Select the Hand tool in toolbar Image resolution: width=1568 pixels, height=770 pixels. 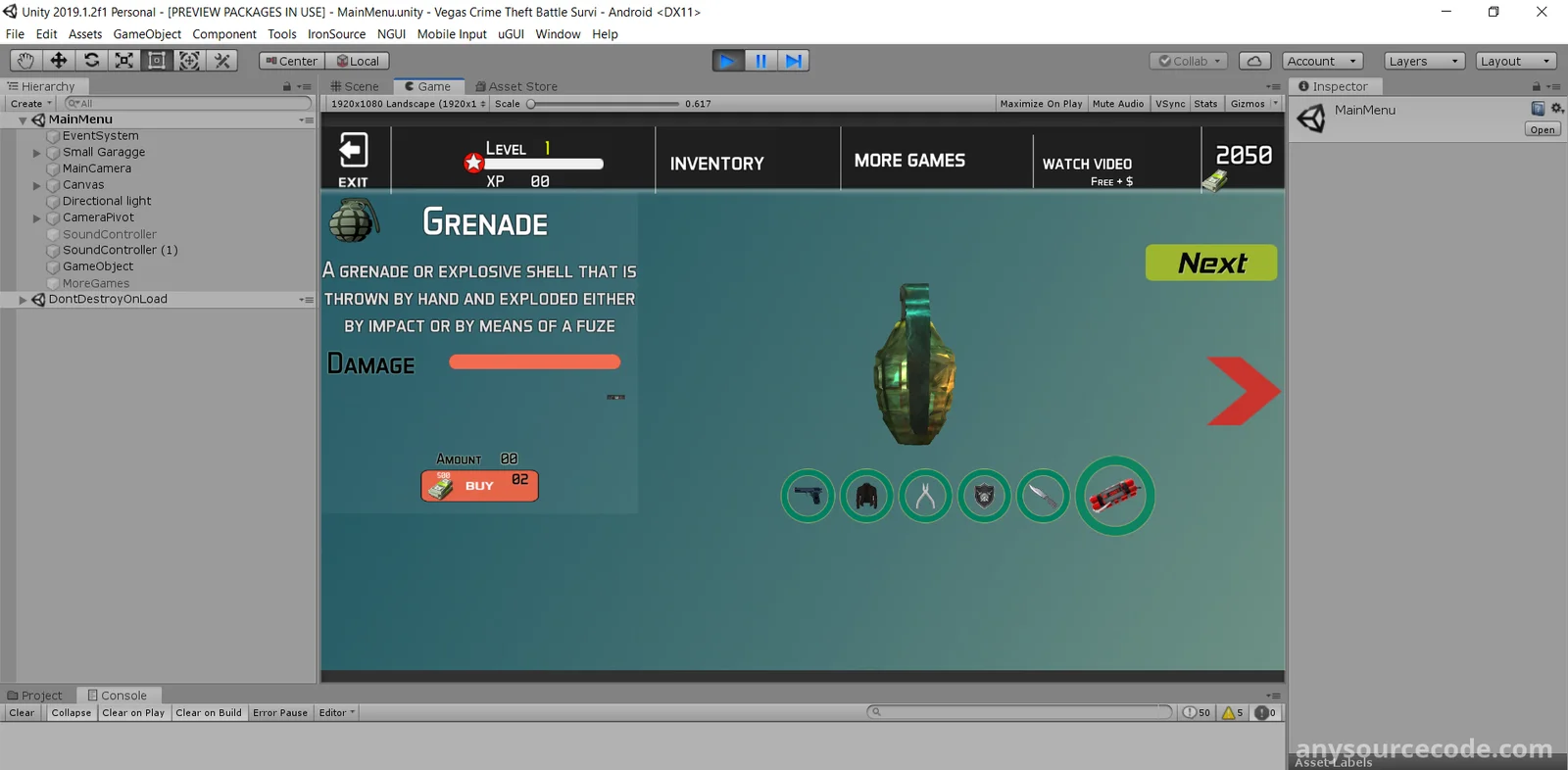[x=25, y=61]
